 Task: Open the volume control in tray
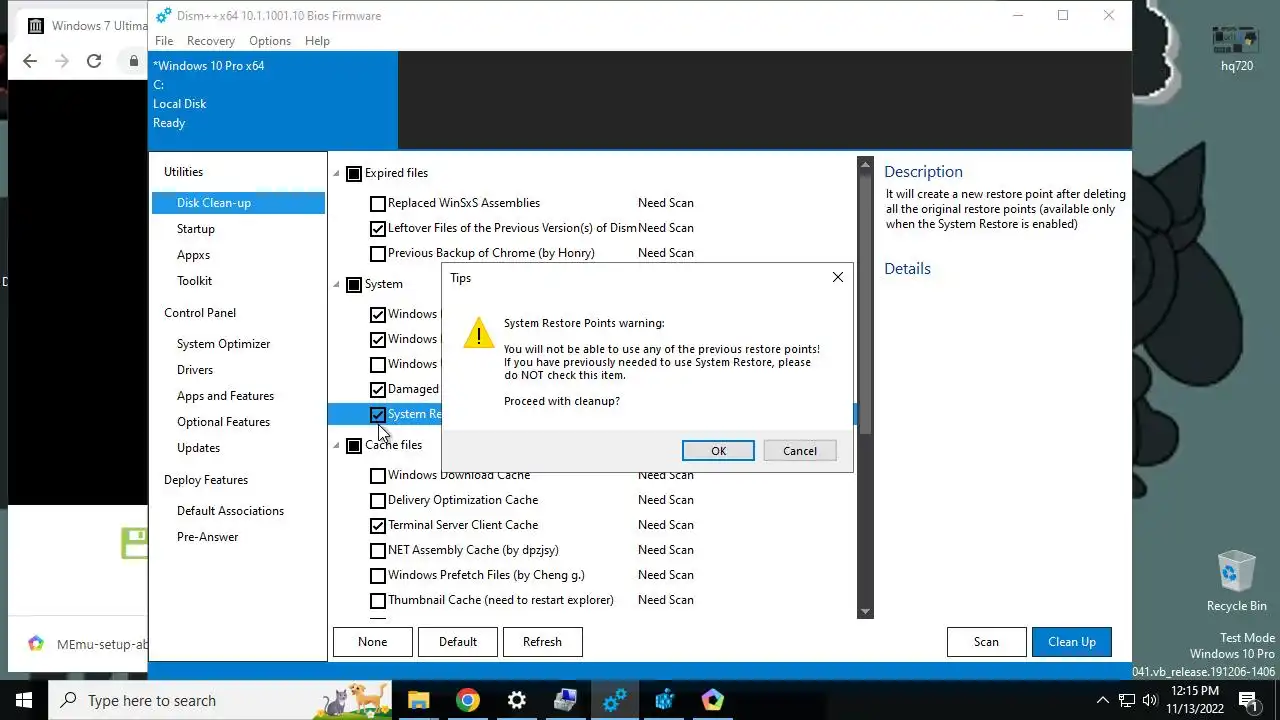coord(1150,700)
